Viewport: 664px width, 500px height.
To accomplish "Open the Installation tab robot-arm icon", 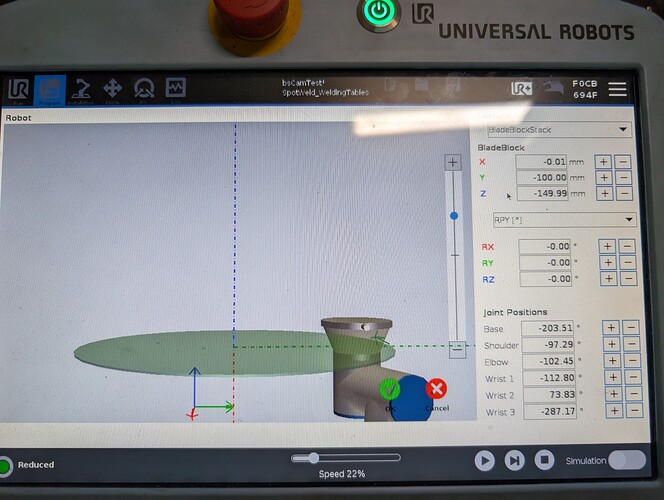I will (x=81, y=90).
